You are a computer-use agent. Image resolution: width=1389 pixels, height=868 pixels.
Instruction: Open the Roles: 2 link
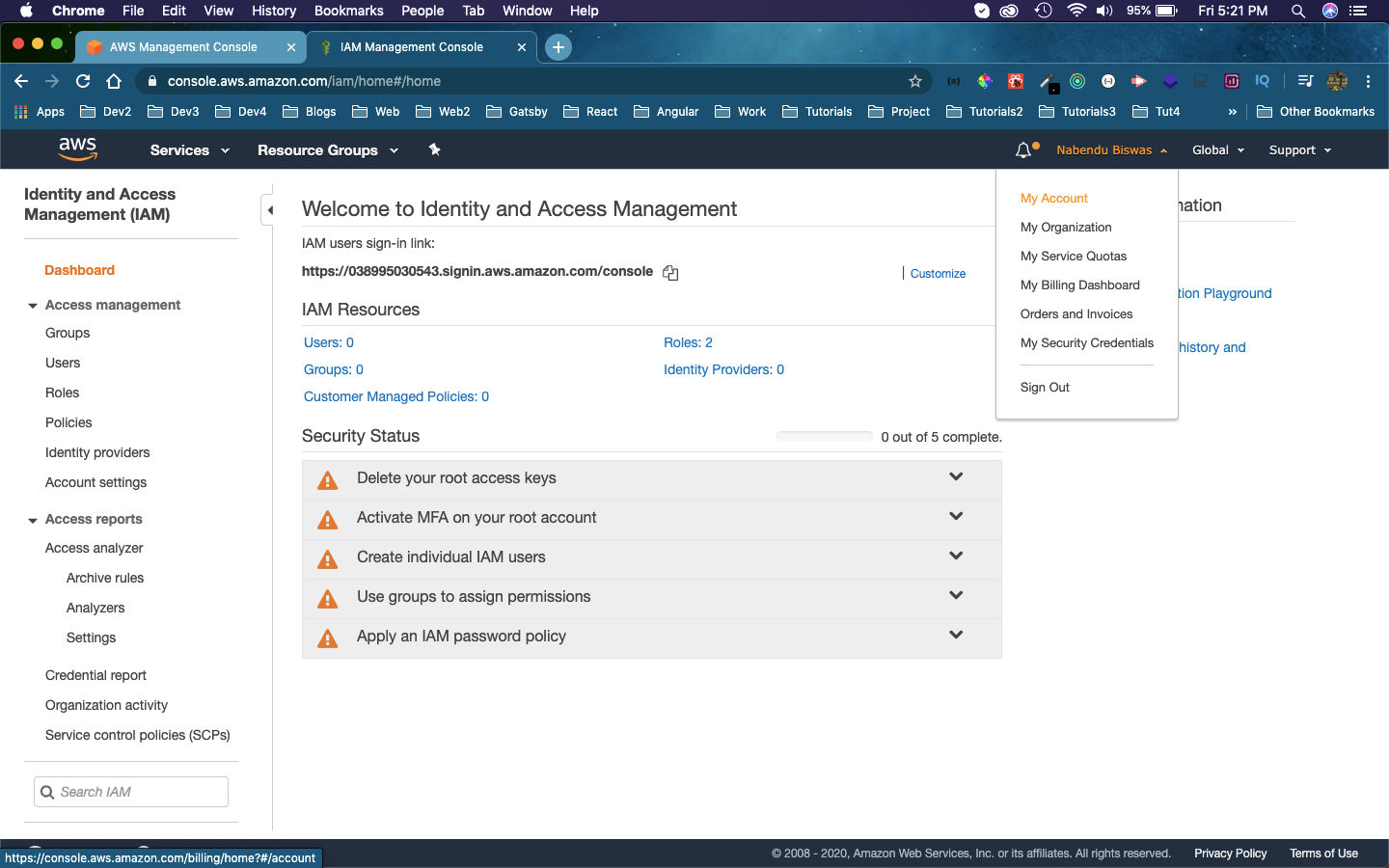coord(688,342)
